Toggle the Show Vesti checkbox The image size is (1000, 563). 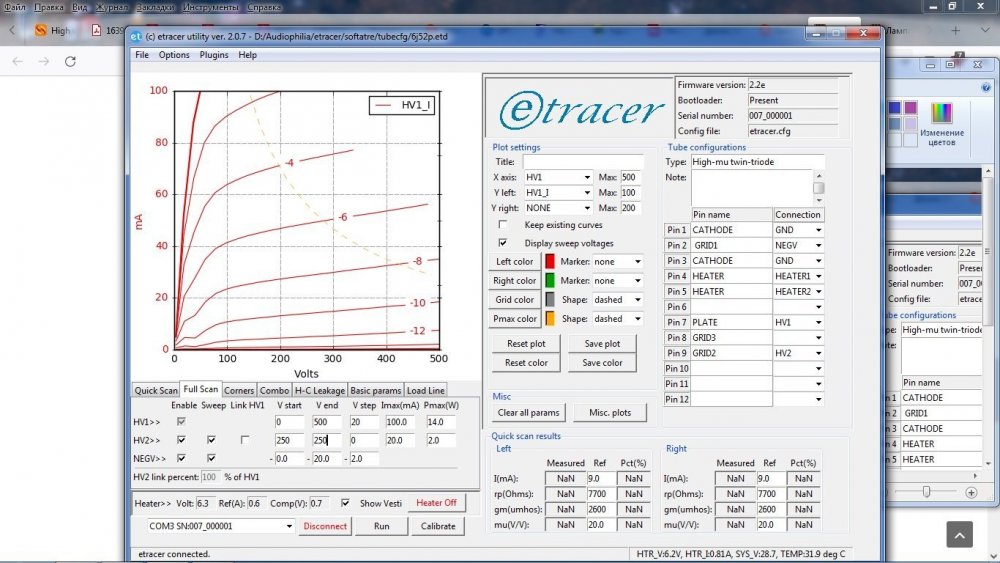[x=346, y=503]
